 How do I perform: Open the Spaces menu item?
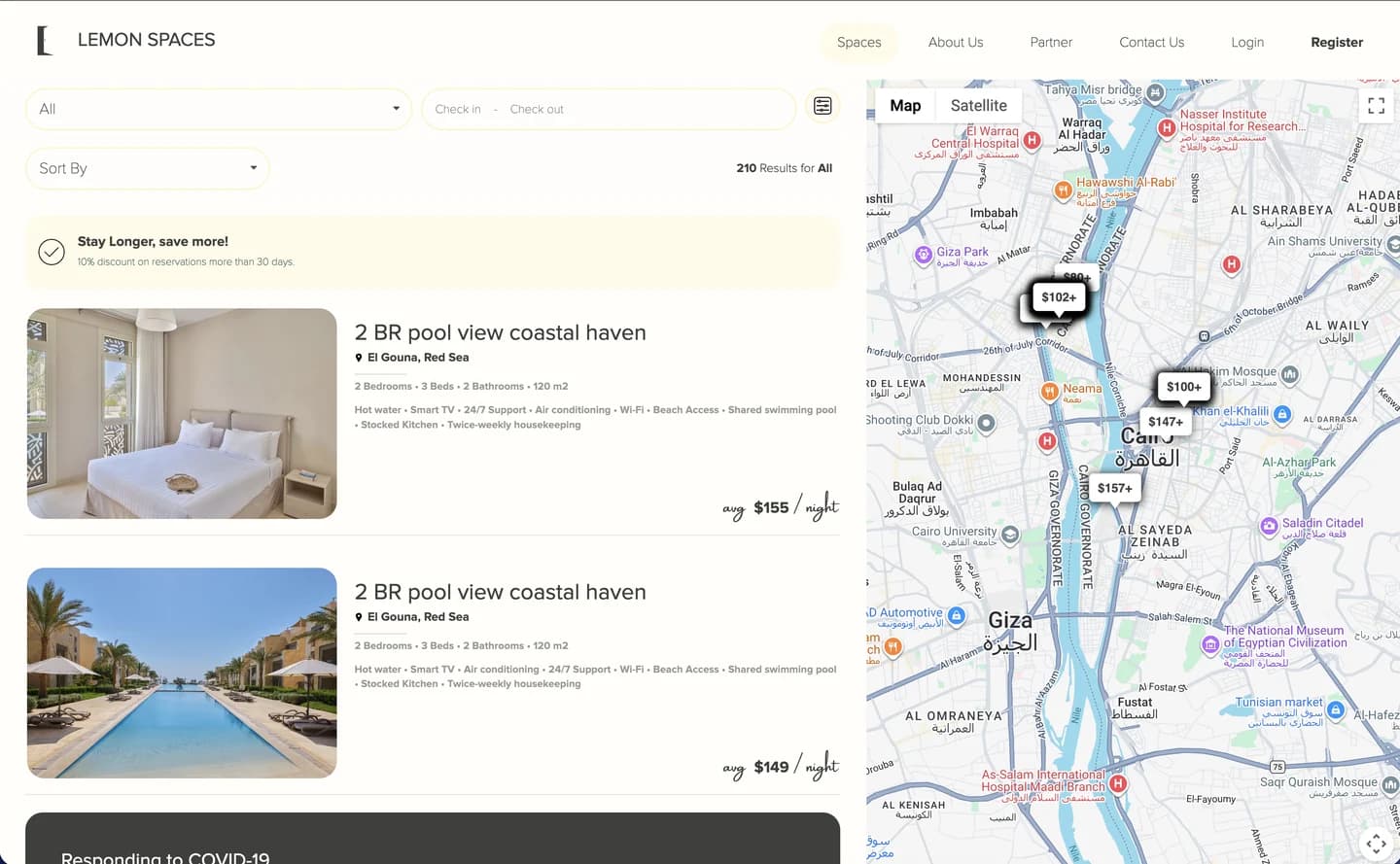pos(859,42)
